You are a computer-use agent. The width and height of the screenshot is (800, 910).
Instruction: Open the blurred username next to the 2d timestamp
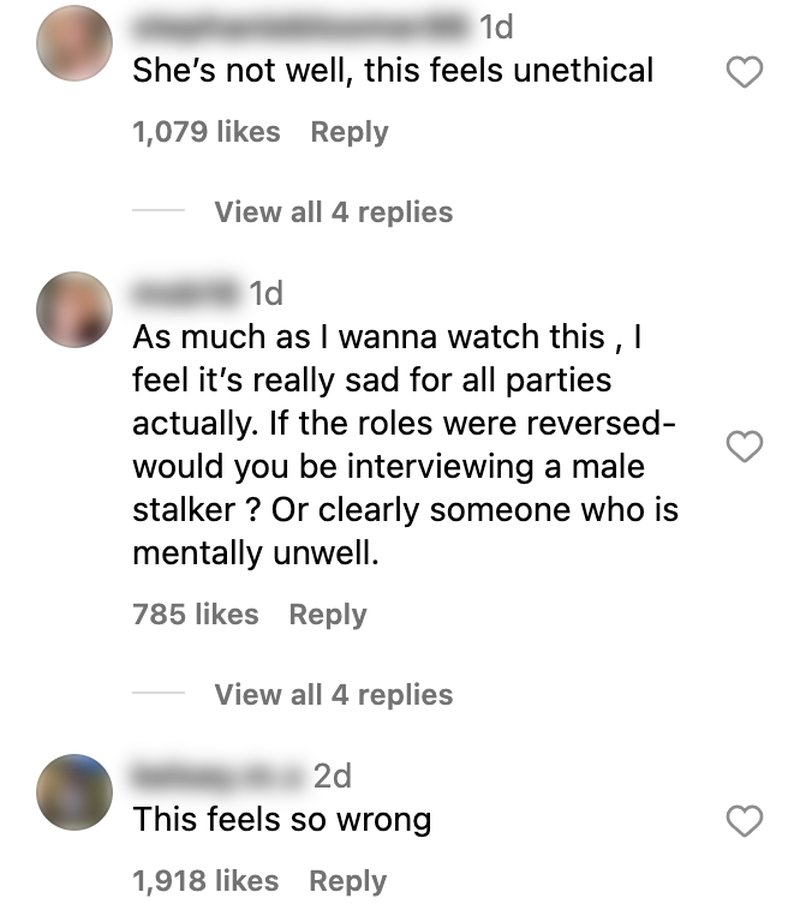(219, 776)
